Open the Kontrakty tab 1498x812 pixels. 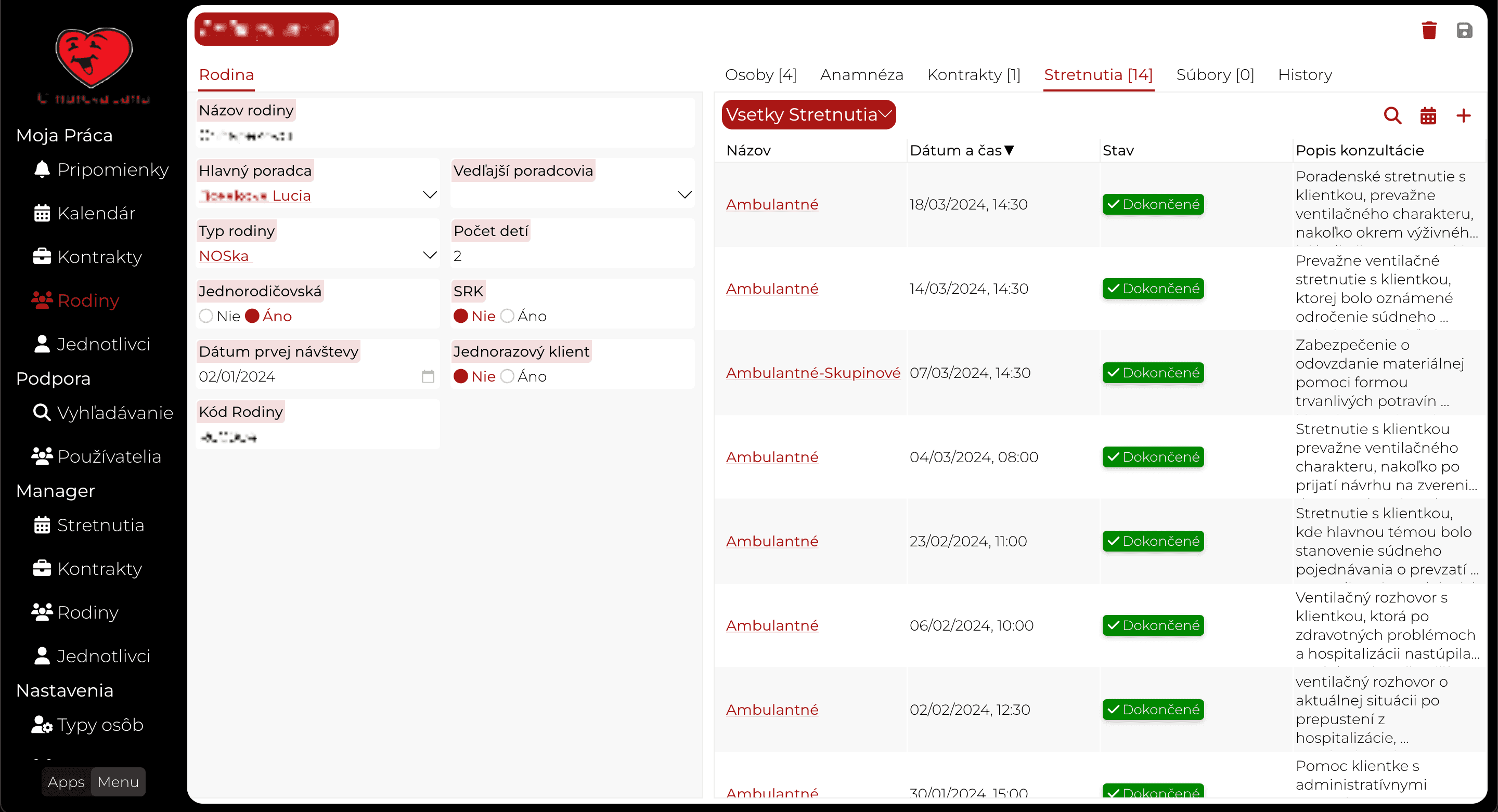pyautogui.click(x=974, y=75)
